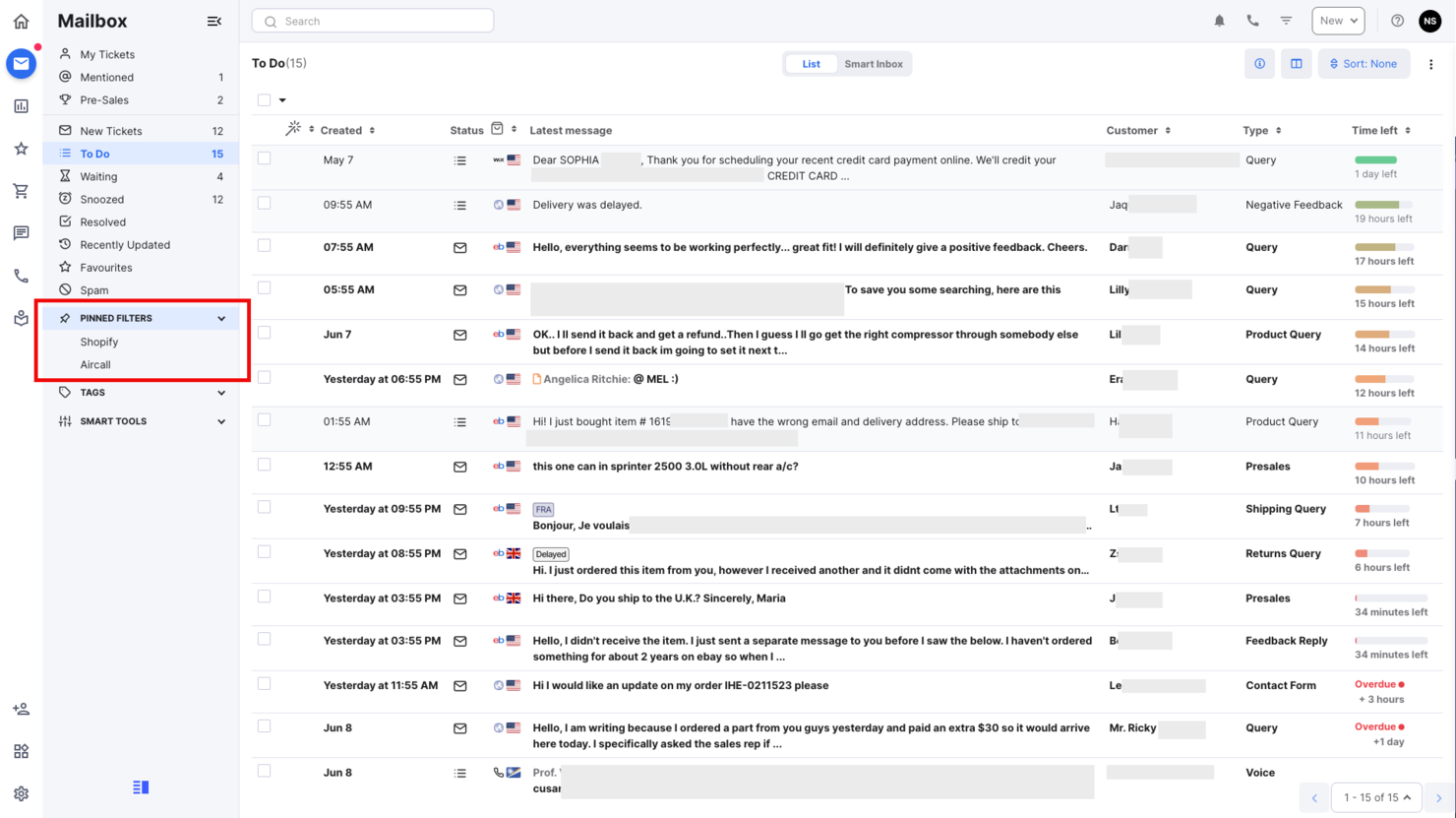Viewport: 1456px width, 818px height.
Task: Open the chat messages section in the sidebar
Action: point(21,232)
